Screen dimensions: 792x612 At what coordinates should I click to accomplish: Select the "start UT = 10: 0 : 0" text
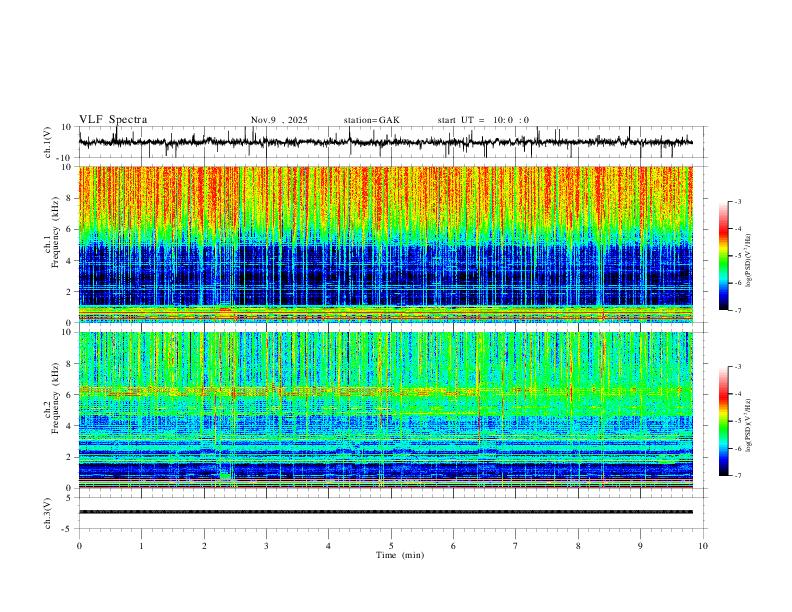point(483,120)
